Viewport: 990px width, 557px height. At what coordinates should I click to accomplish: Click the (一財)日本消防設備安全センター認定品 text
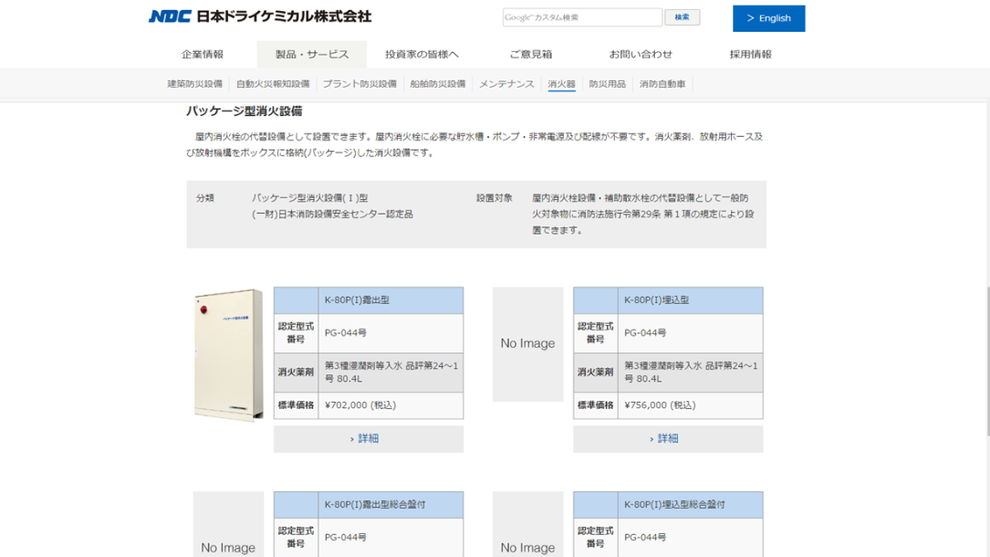(x=332, y=214)
